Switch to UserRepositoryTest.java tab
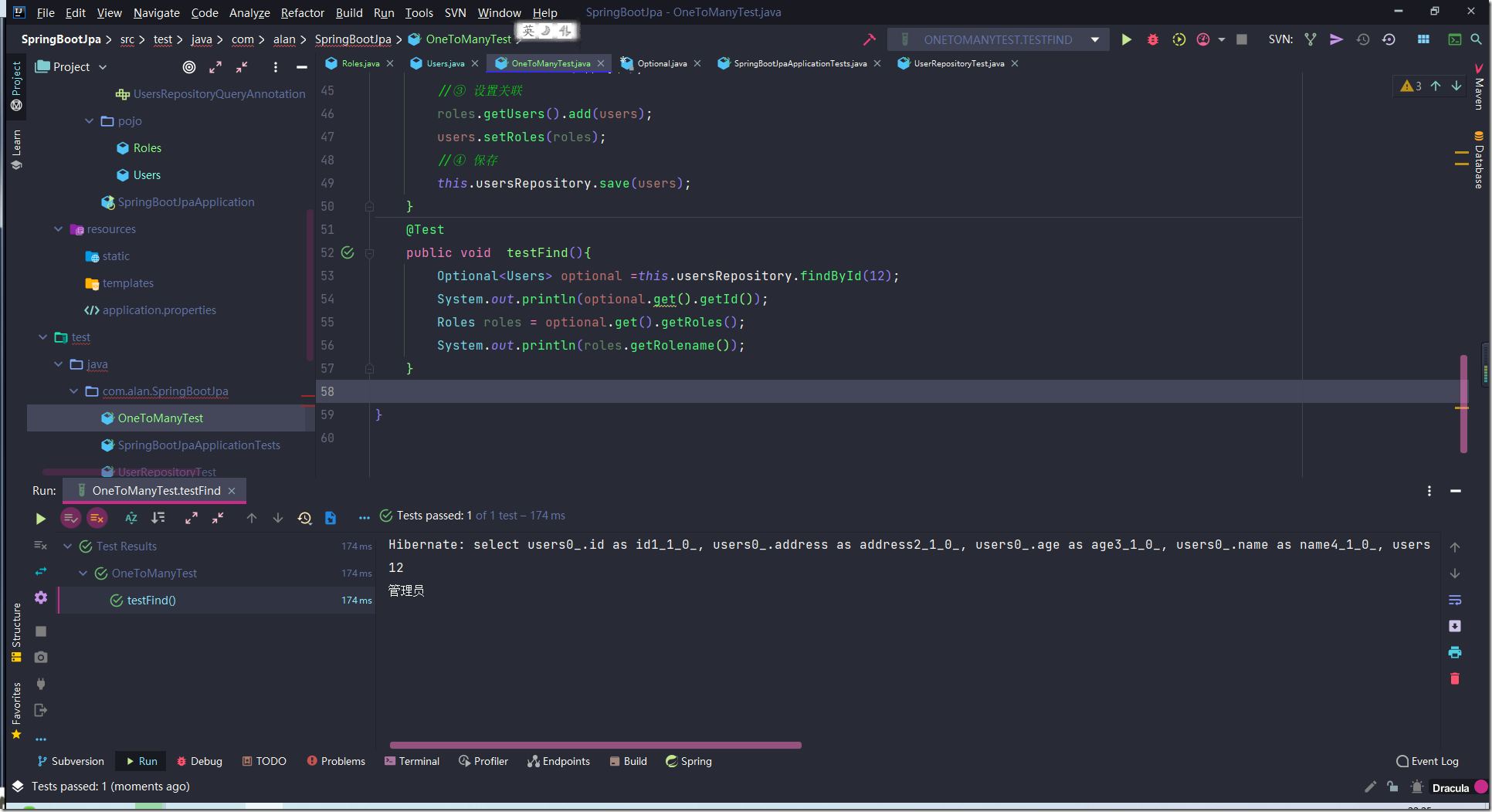 pyautogui.click(x=958, y=63)
